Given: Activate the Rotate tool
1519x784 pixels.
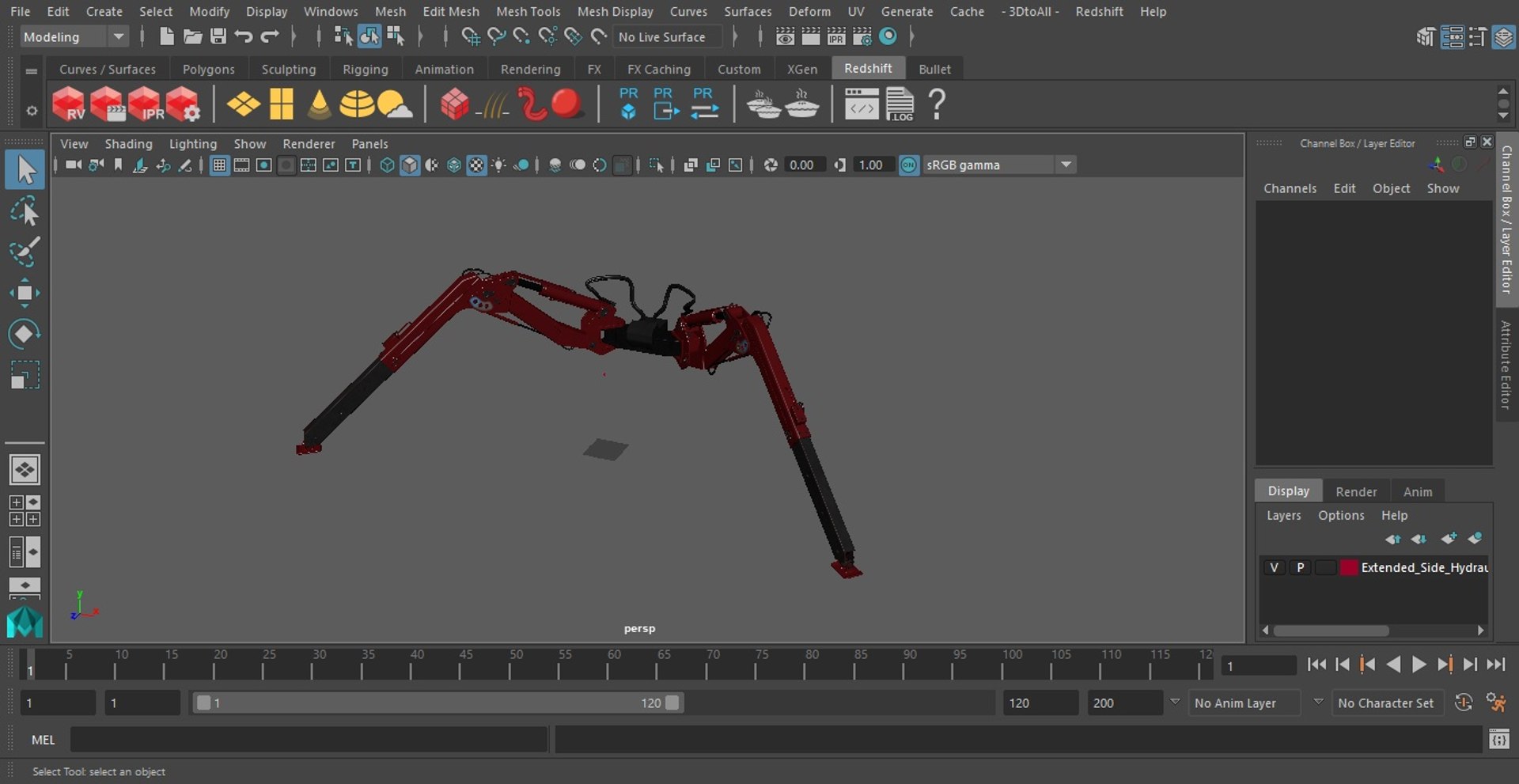Looking at the screenshot, I should point(25,334).
